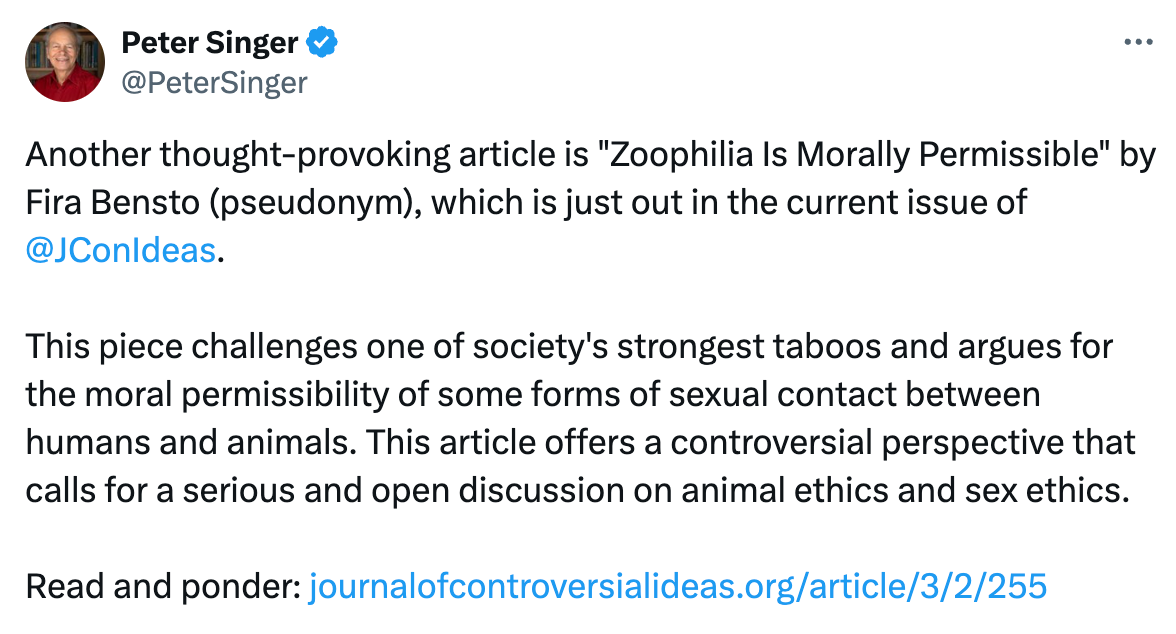The height and width of the screenshot is (634, 1176).
Task: Open the journalofcontroversialideas.org article link
Action: (x=678, y=586)
